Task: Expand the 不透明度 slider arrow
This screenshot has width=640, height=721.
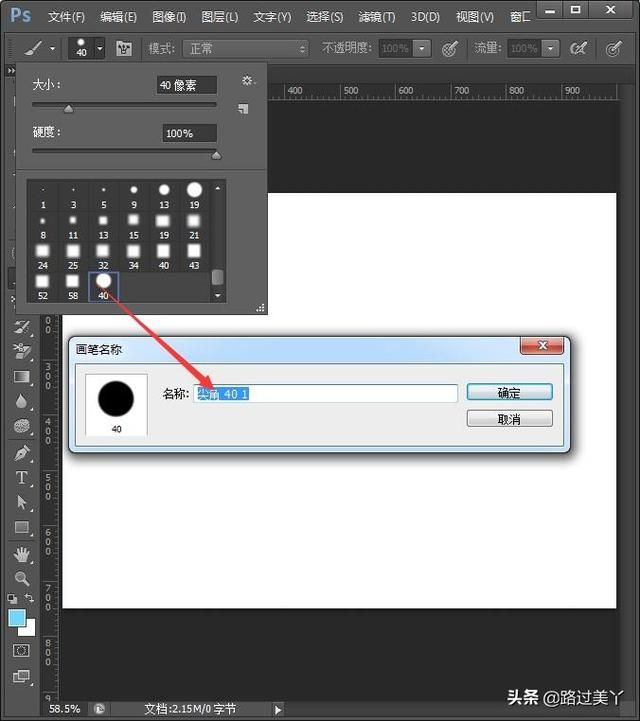Action: coord(422,48)
